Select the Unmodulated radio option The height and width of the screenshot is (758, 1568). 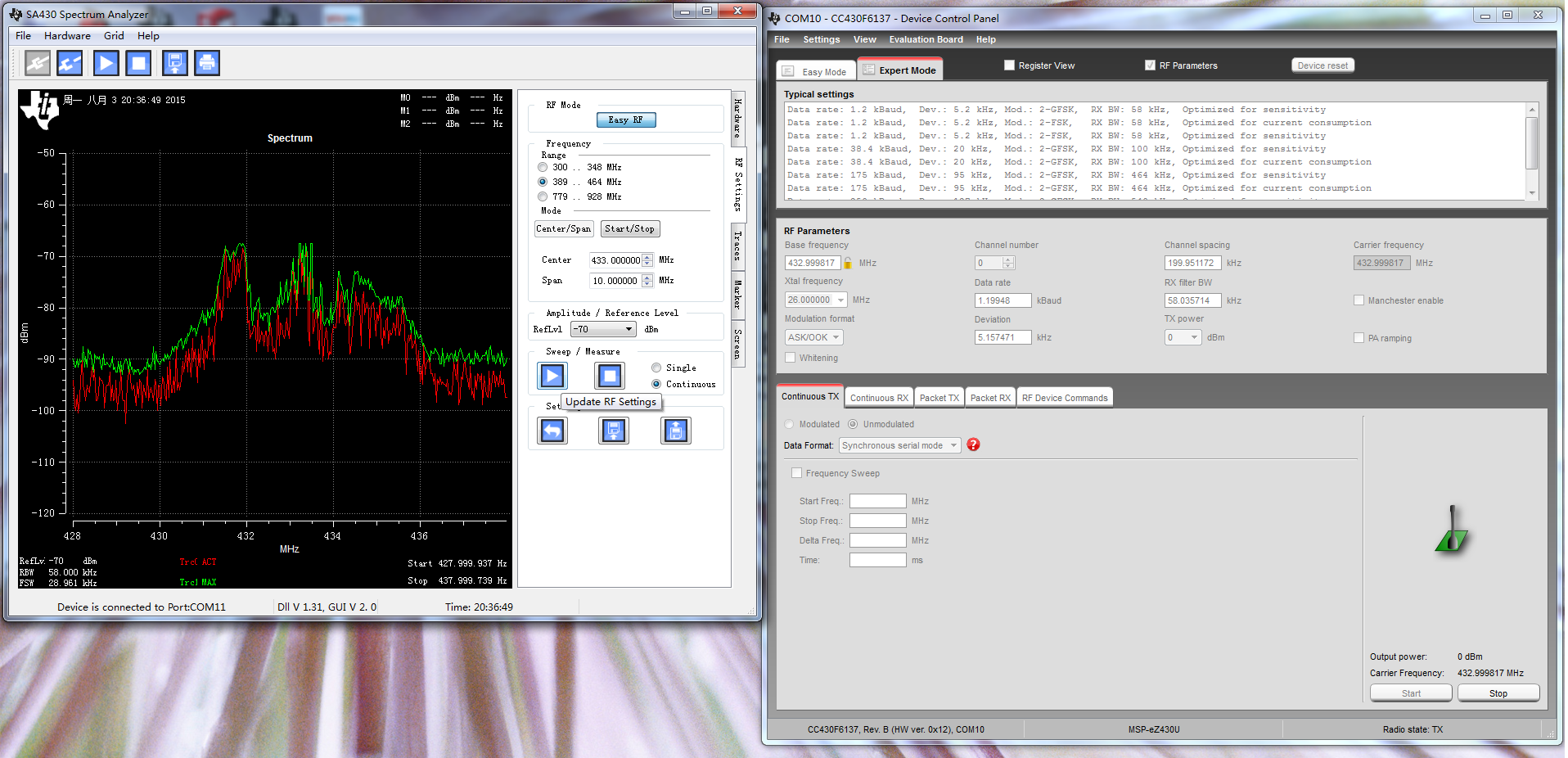pyautogui.click(x=853, y=424)
